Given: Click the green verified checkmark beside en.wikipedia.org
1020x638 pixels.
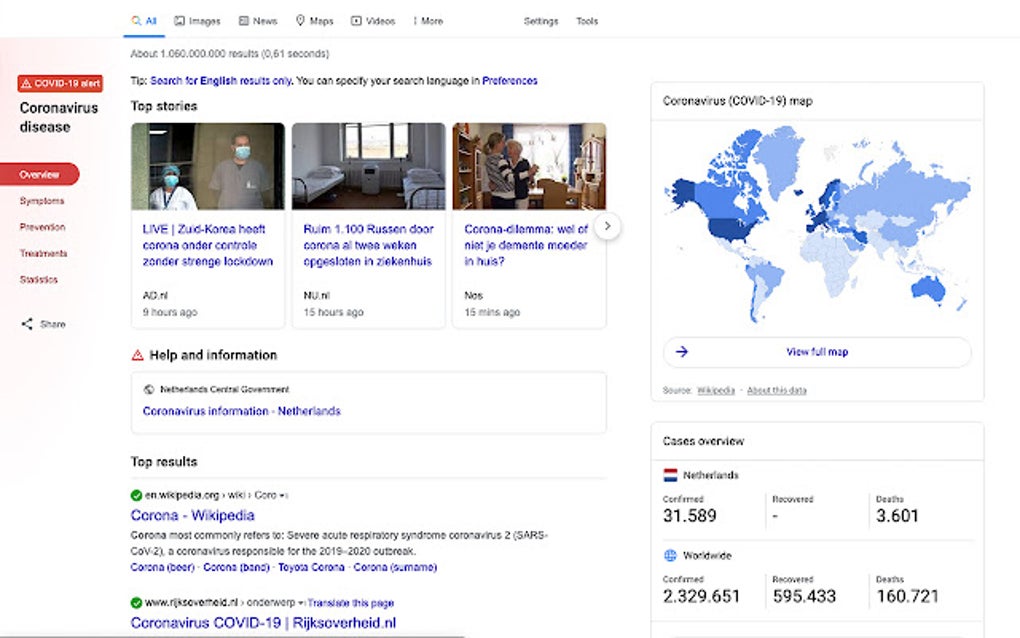Looking at the screenshot, I should [x=136, y=495].
